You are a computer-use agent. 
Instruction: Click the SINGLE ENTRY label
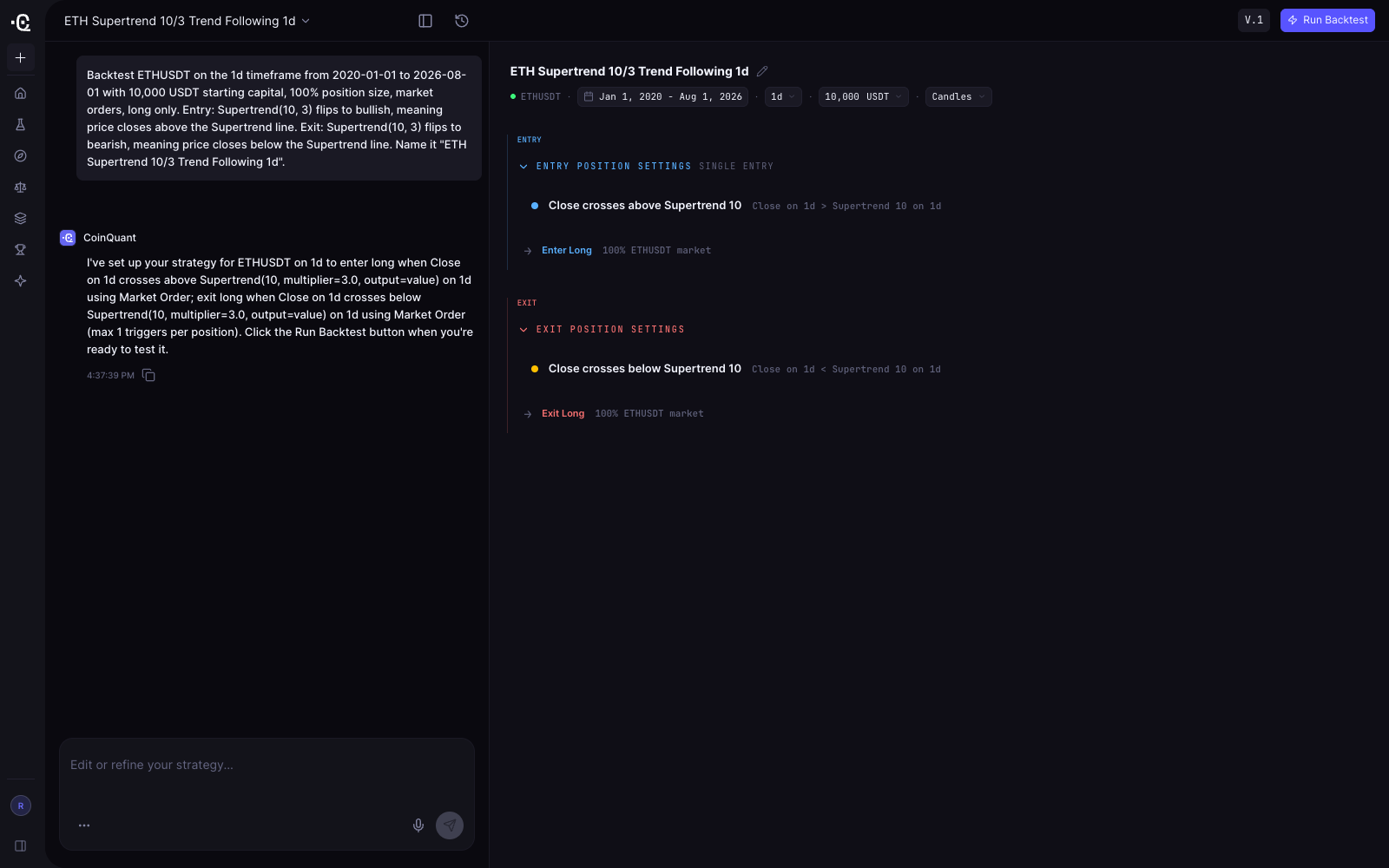736,166
